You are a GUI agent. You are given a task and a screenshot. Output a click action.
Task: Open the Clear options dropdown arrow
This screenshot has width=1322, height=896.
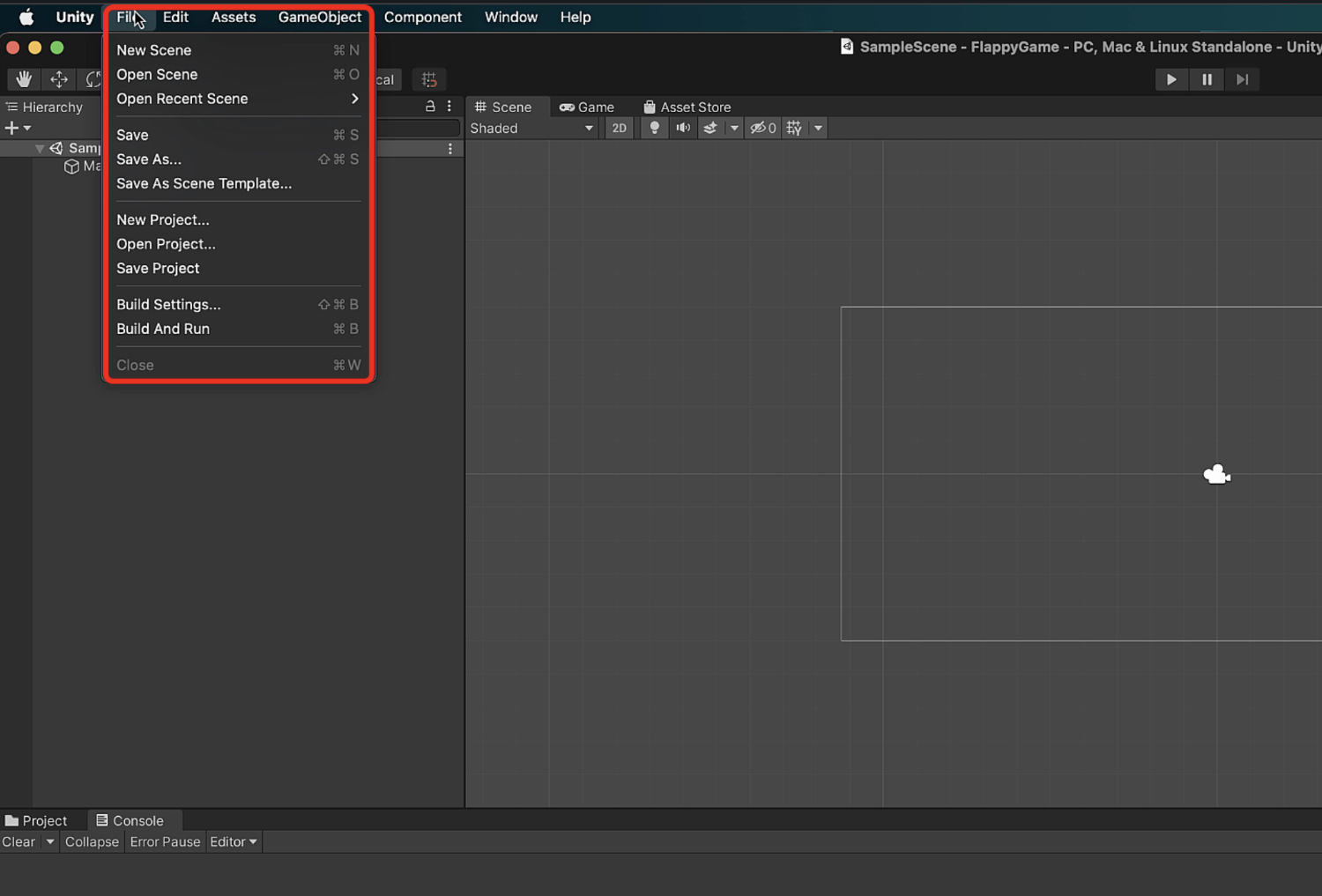tap(50, 841)
